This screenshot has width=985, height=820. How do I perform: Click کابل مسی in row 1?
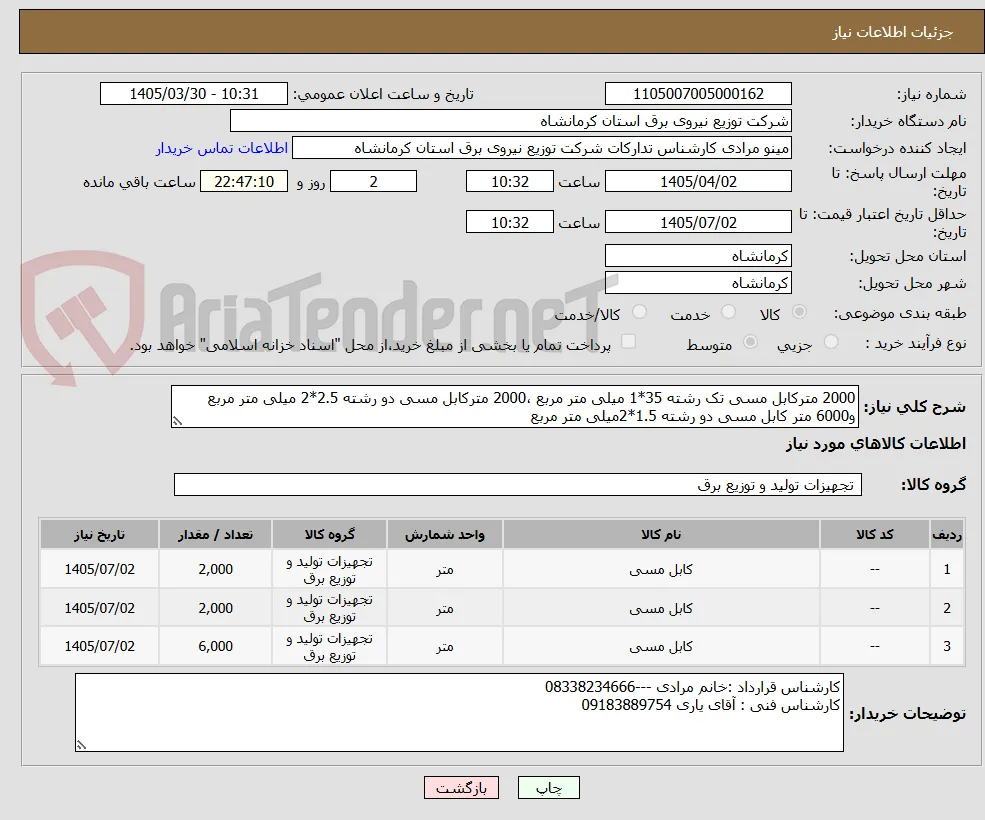pos(661,570)
